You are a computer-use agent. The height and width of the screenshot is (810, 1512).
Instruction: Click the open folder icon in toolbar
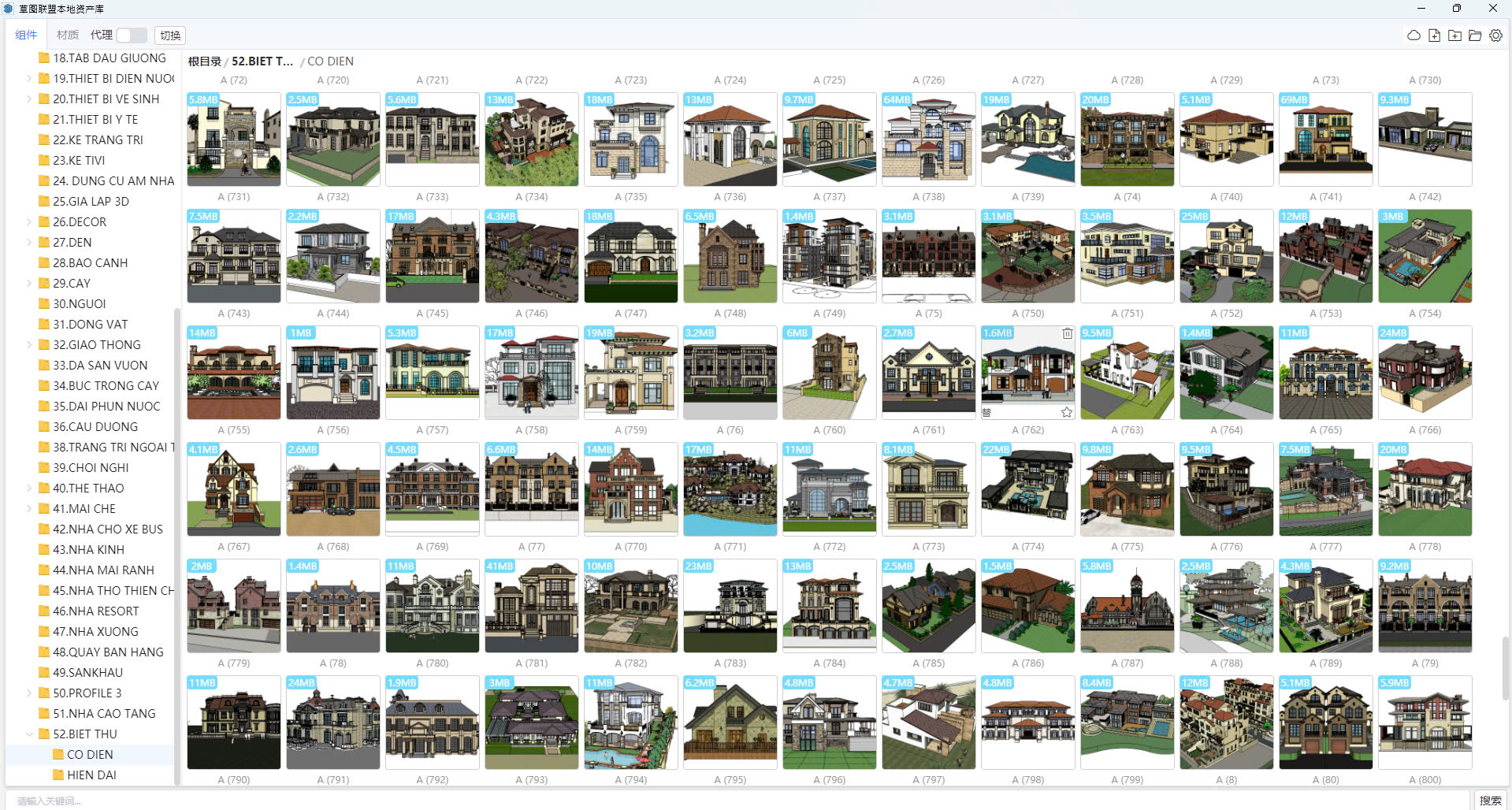[x=1475, y=35]
